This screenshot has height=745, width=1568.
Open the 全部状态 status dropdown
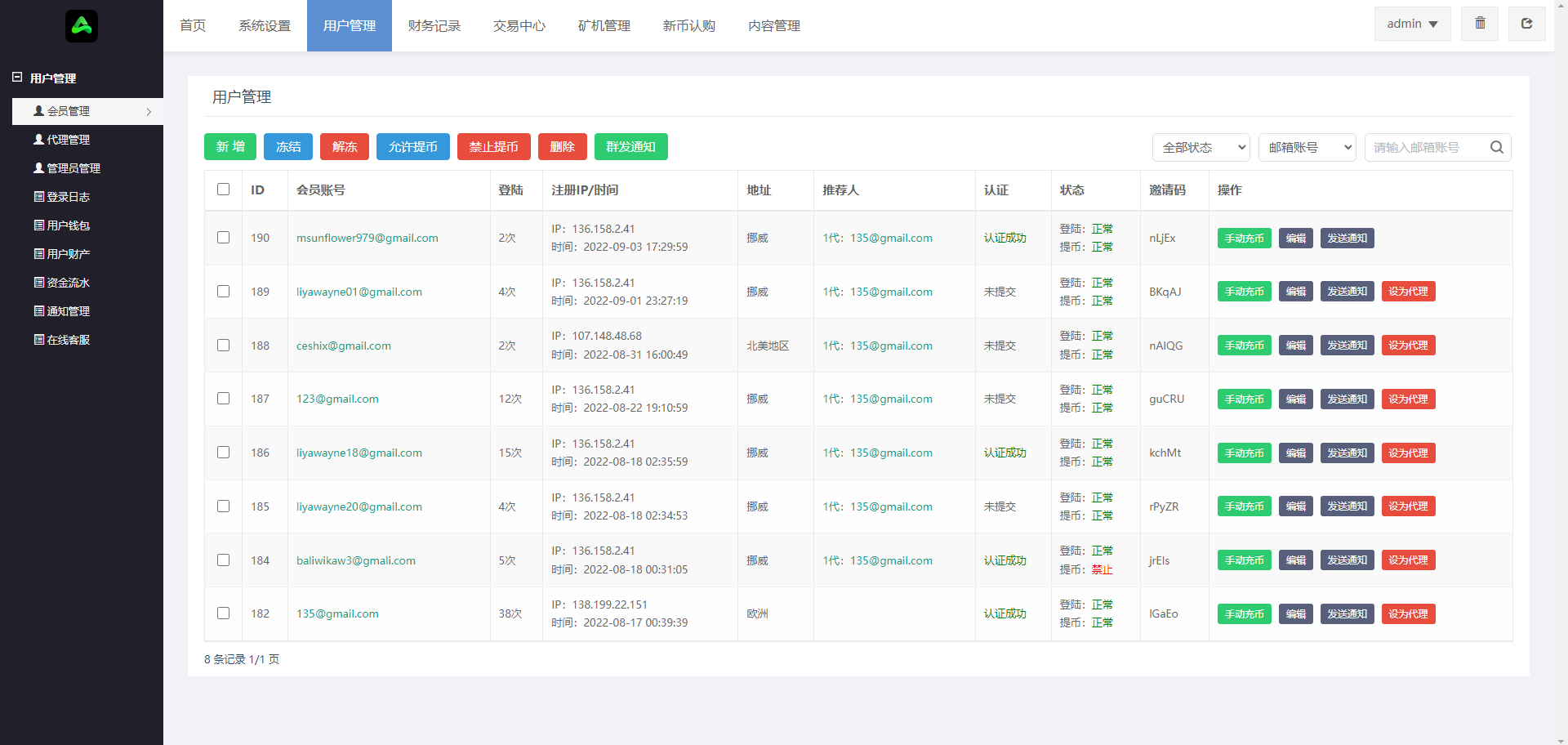(x=1201, y=148)
